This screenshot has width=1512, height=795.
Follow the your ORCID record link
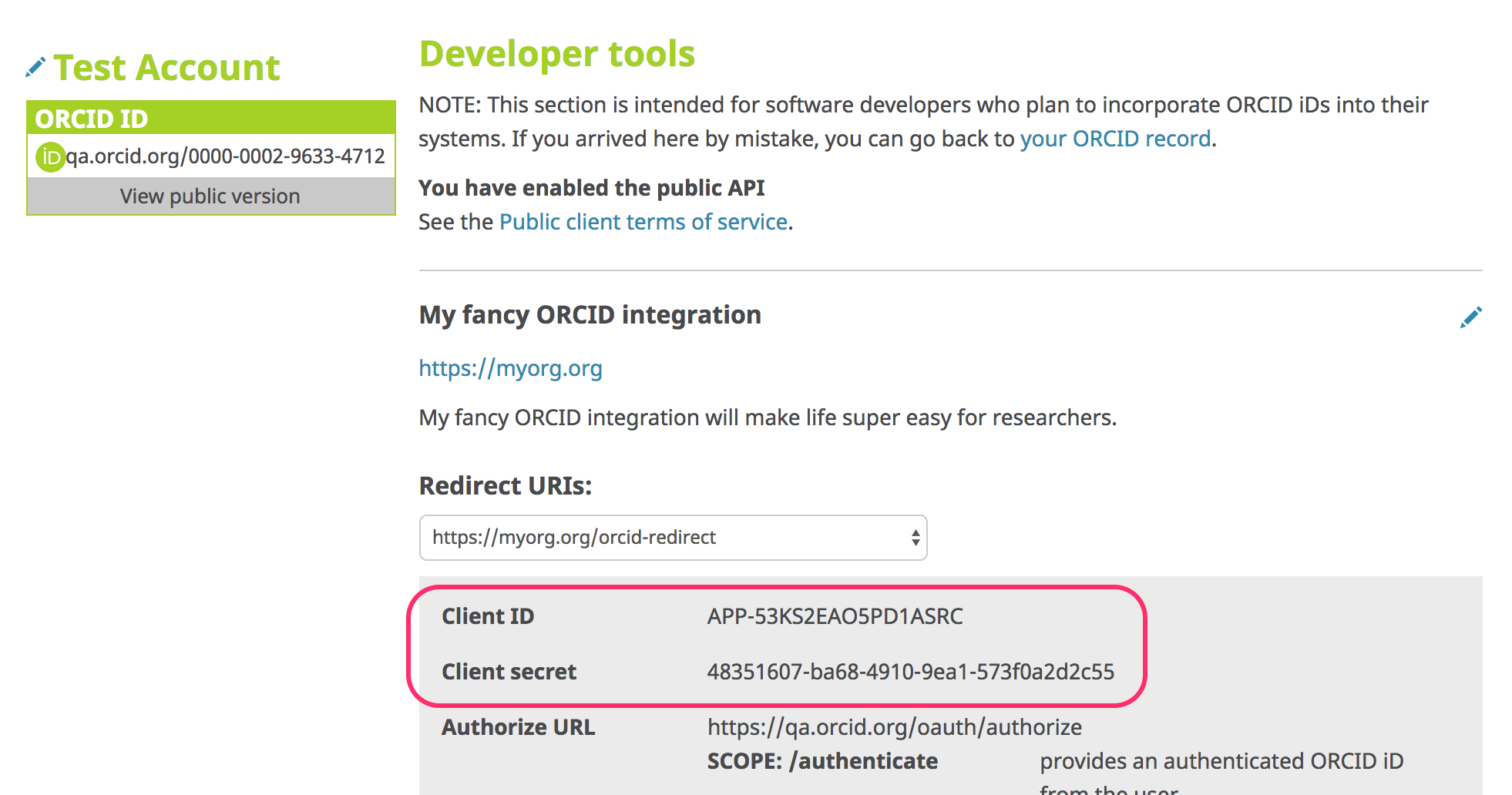(1115, 139)
